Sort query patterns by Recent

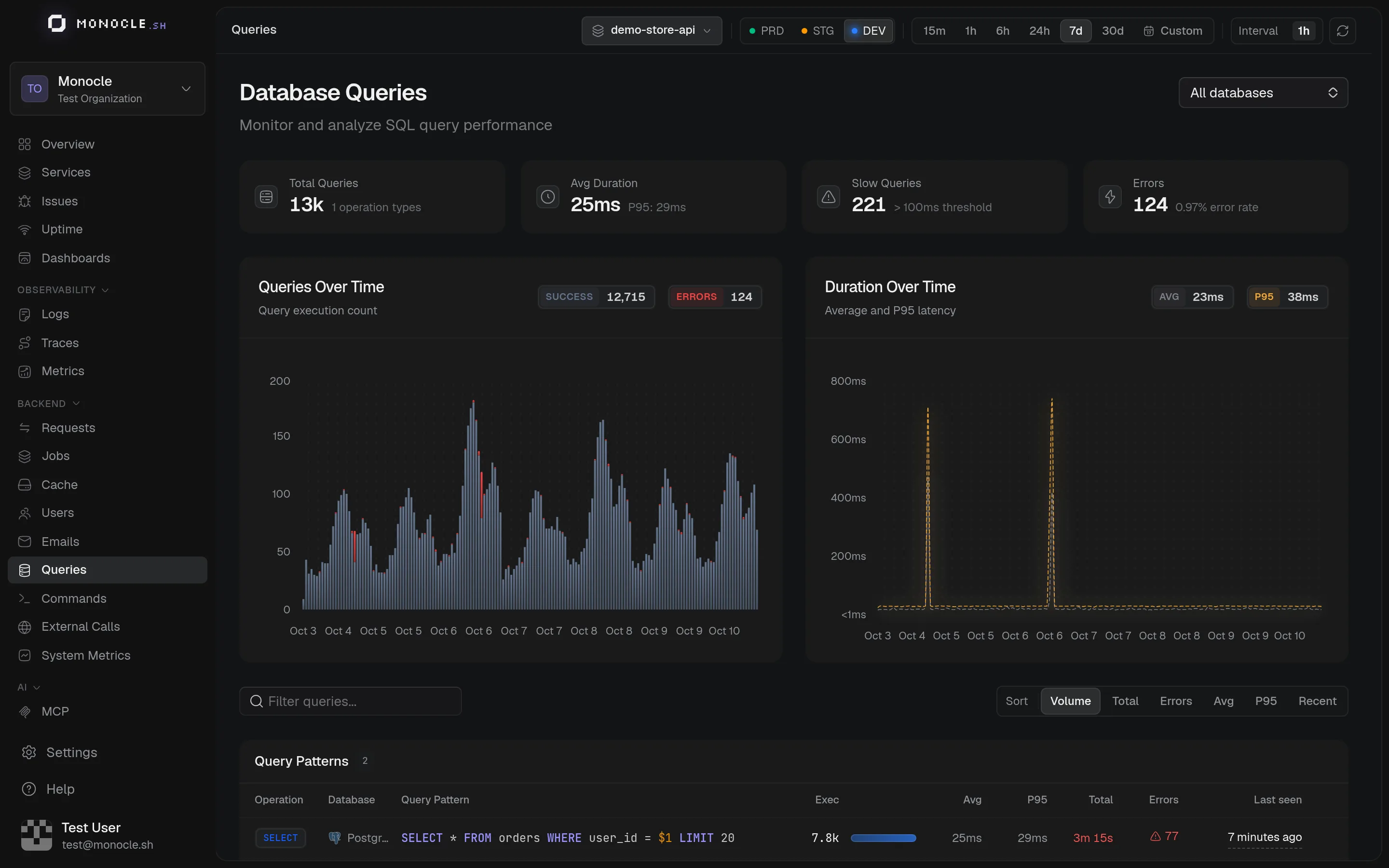click(1317, 701)
